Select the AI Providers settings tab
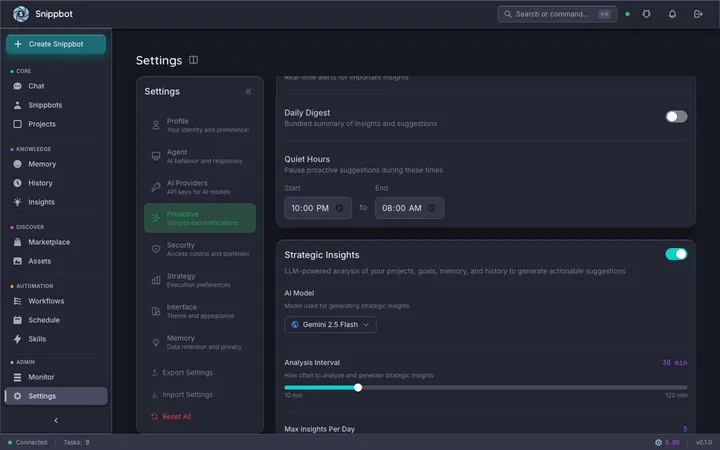 (x=200, y=187)
